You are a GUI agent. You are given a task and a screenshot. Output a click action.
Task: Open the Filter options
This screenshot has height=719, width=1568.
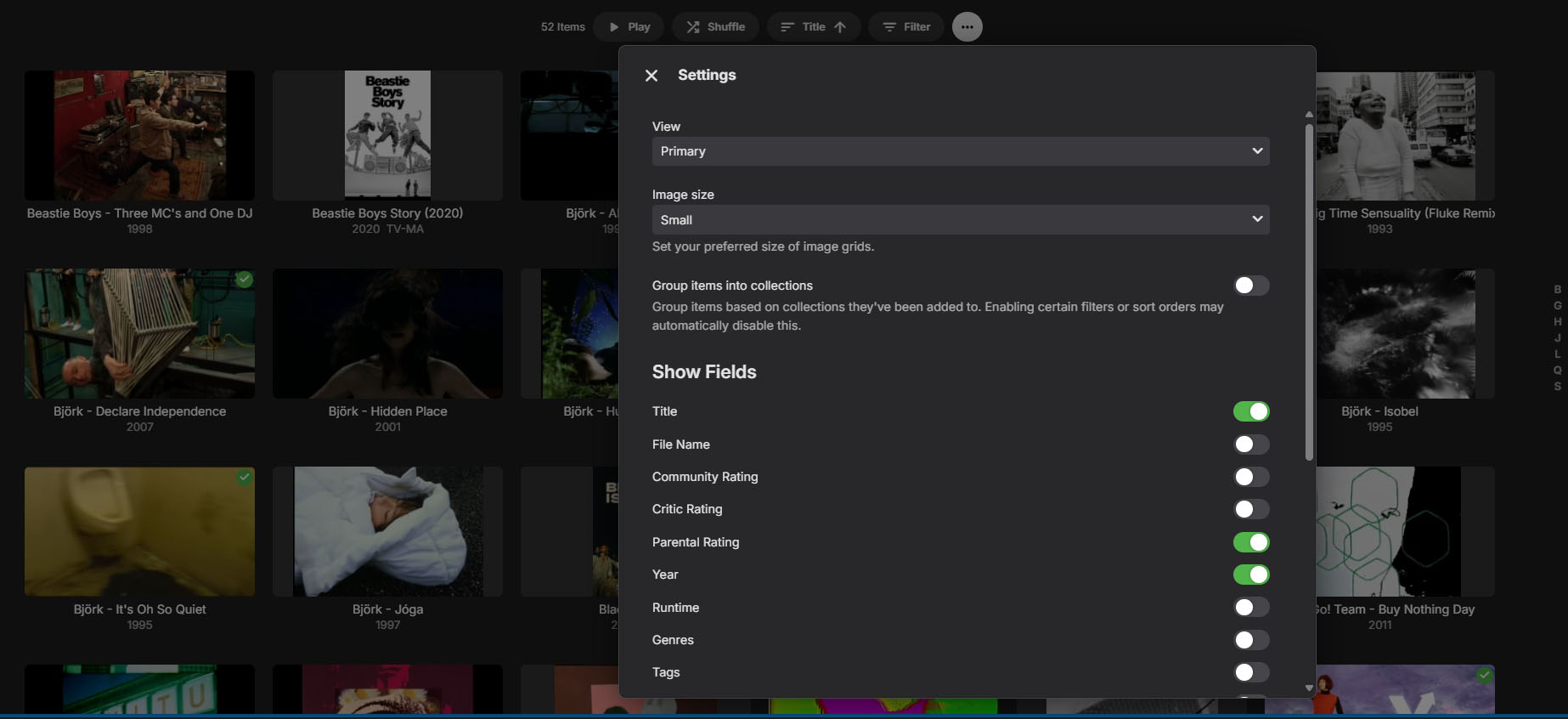pyautogui.click(x=905, y=27)
